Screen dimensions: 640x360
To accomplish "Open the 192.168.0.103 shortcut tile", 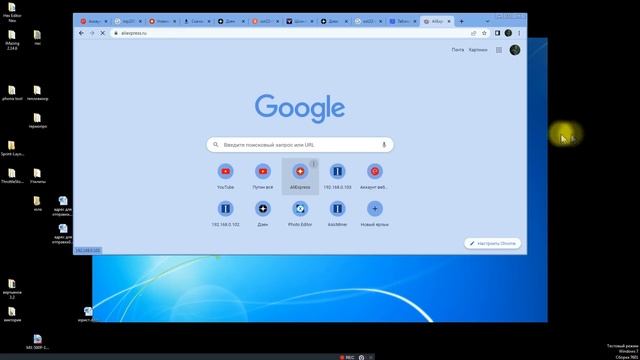I will point(337,176).
